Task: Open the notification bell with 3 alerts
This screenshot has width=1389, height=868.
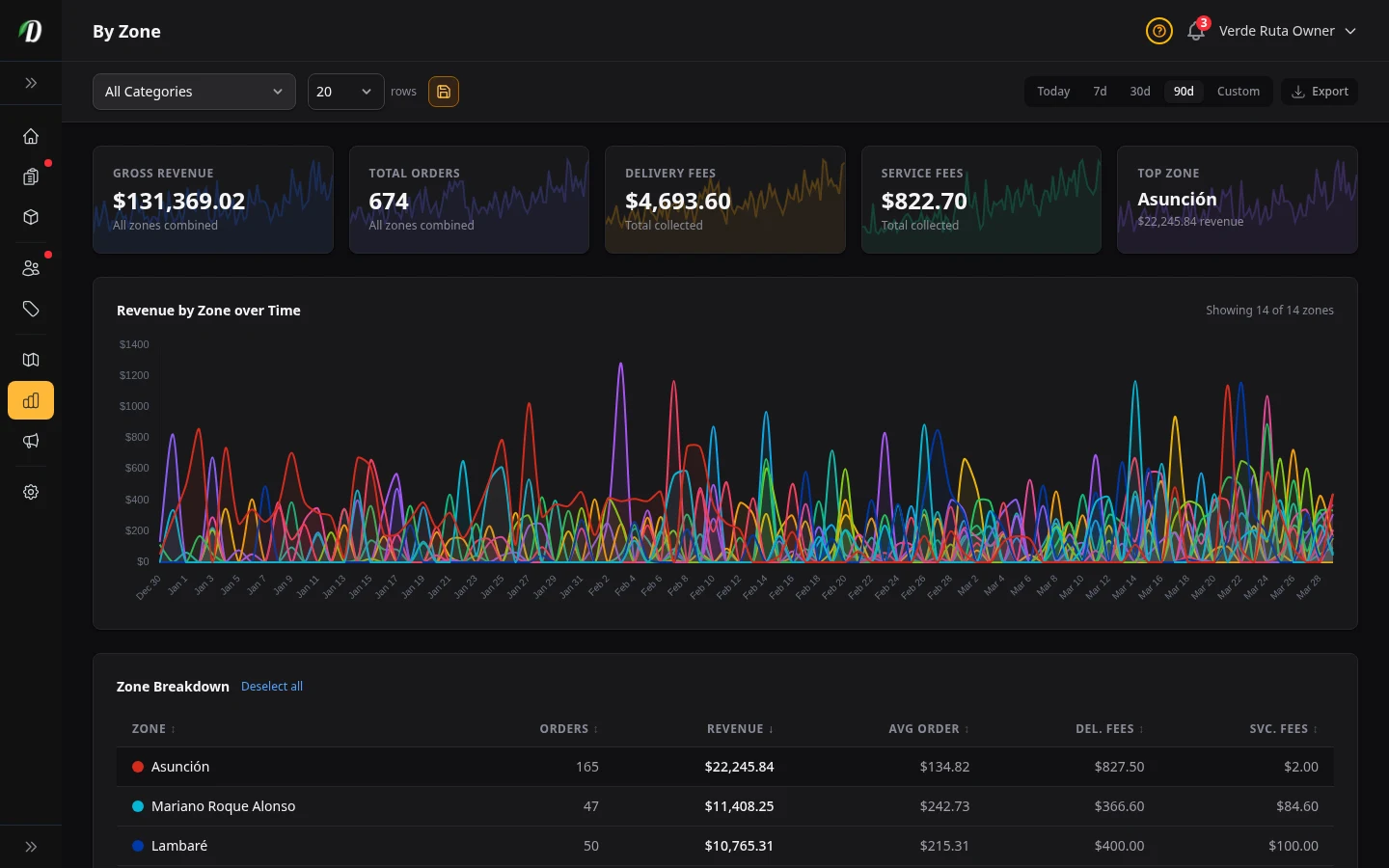Action: [1196, 31]
